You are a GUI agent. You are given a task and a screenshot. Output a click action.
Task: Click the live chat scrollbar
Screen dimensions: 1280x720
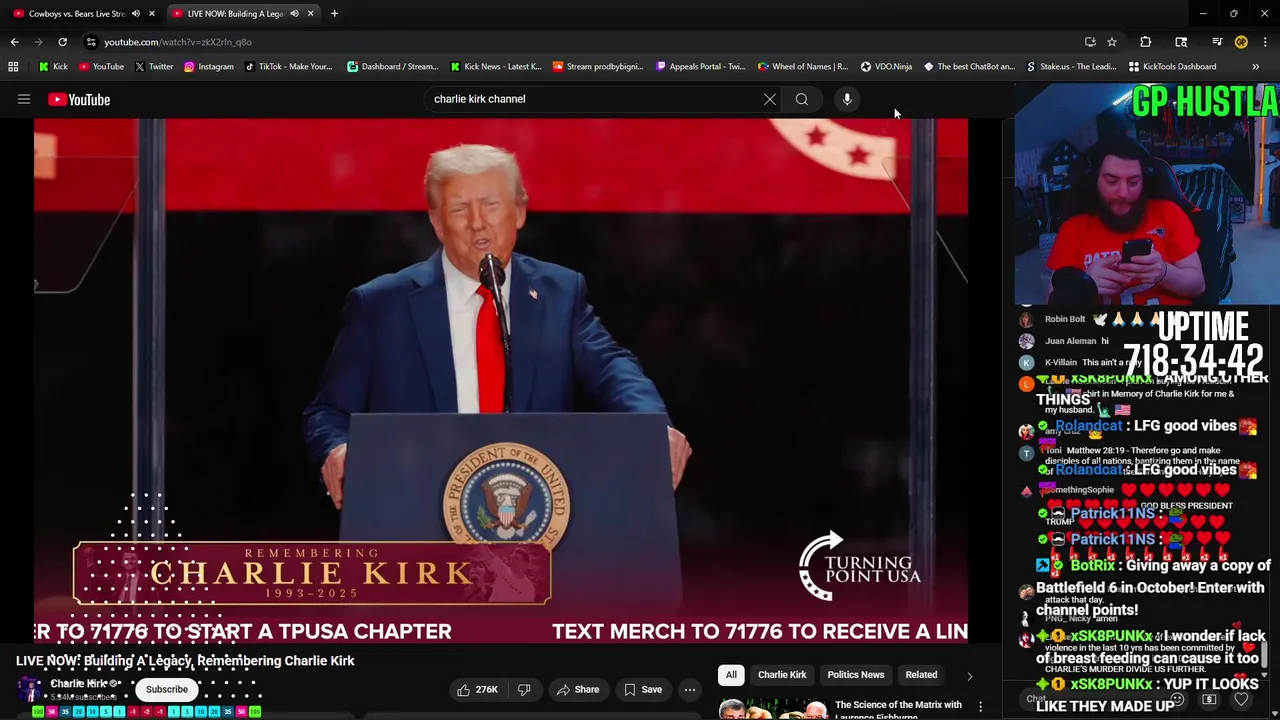click(1266, 656)
